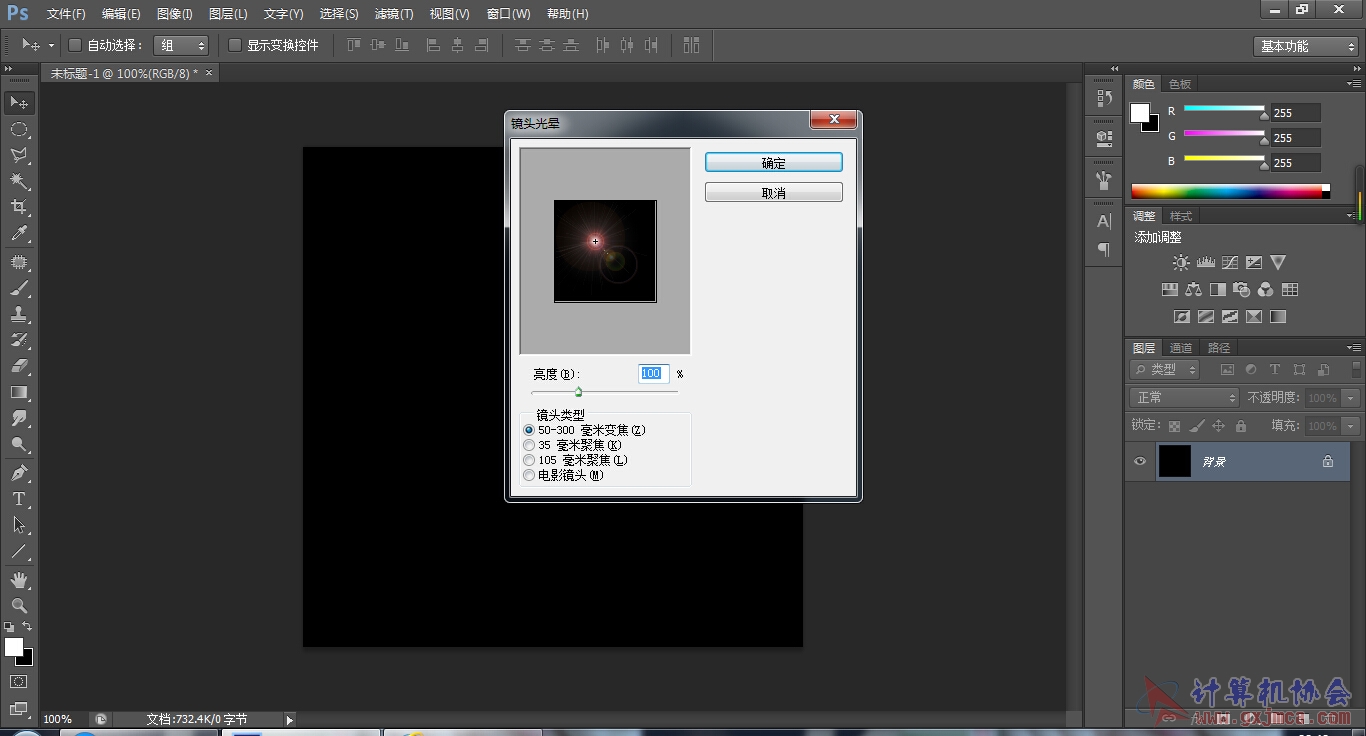Select the History Brush tool
Screen dimensions: 1366x736
coord(19,340)
